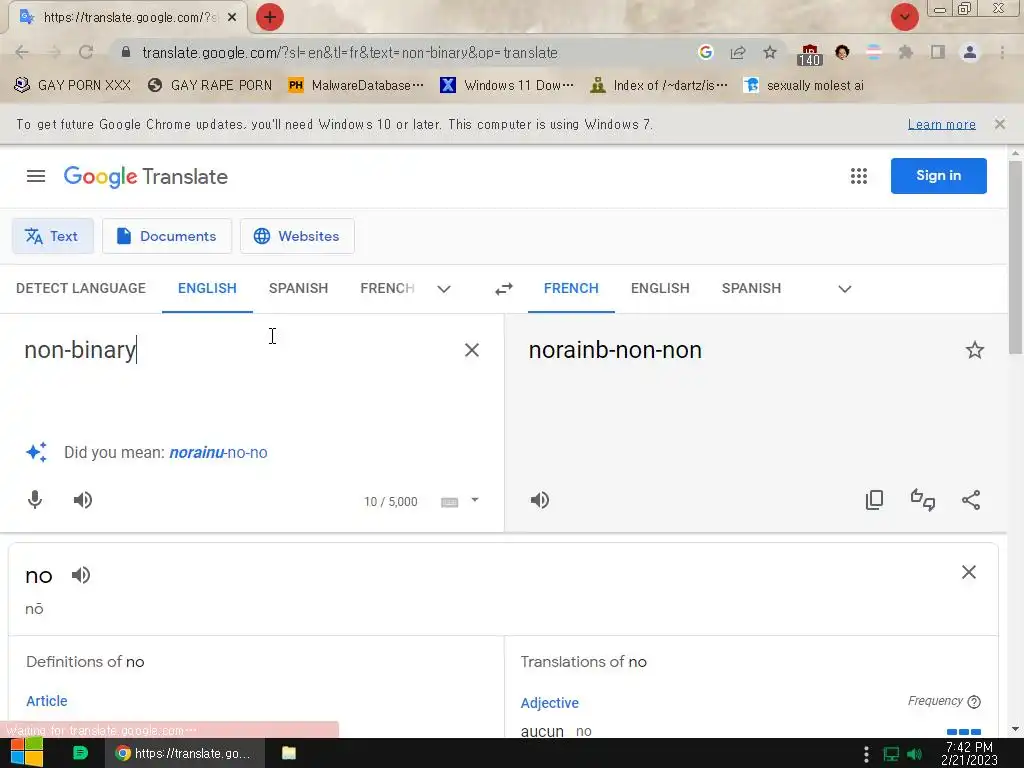Select French as target language
This screenshot has width=1024, height=768.
pyautogui.click(x=571, y=288)
